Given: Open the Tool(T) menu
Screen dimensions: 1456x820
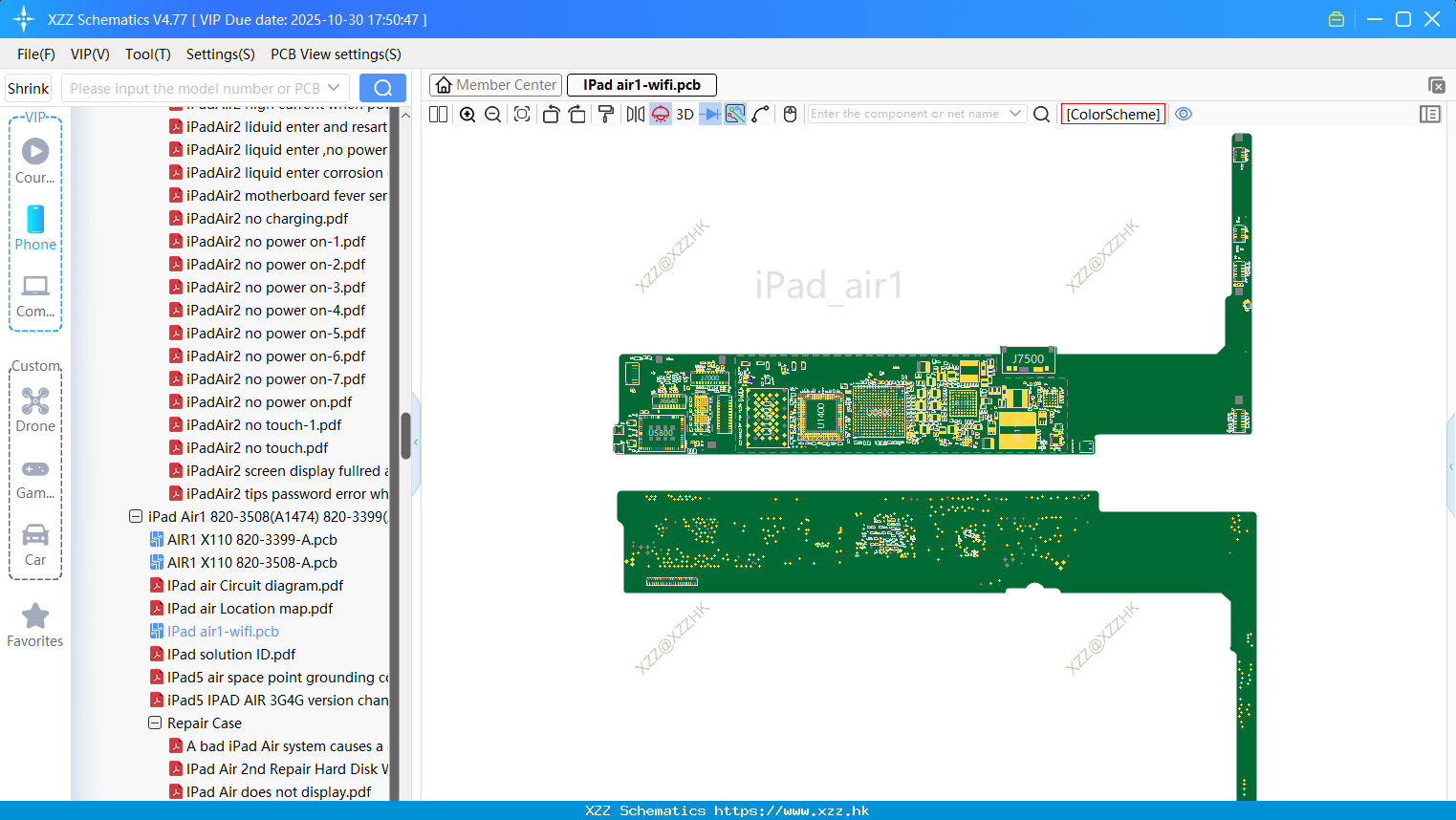Looking at the screenshot, I should coord(148,54).
